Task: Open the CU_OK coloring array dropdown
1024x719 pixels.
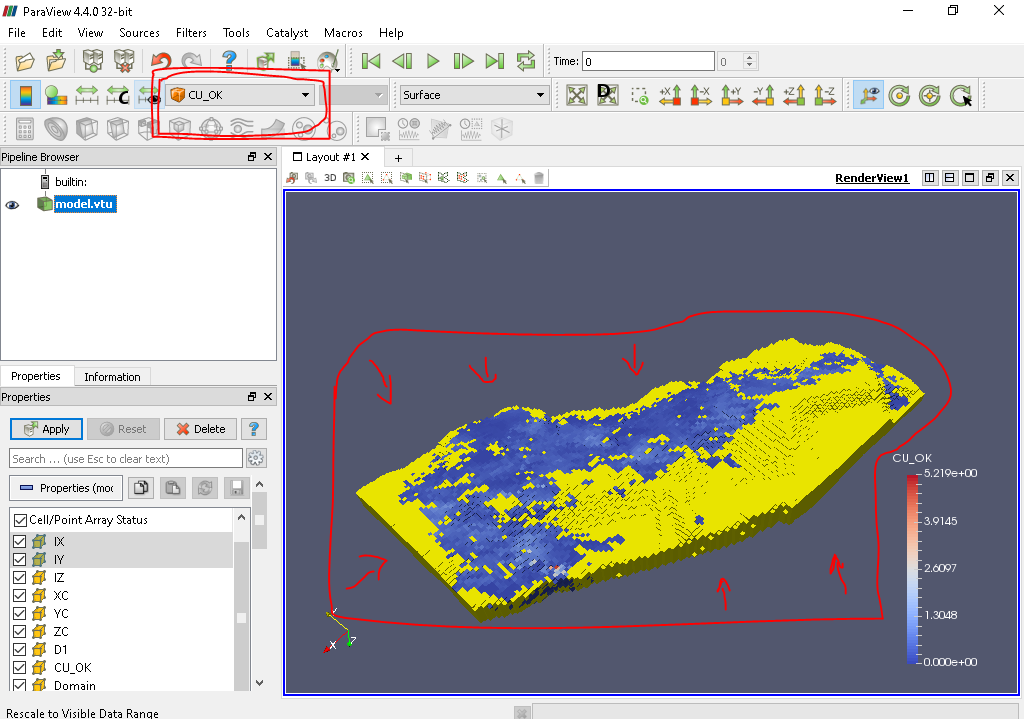Action: pos(240,95)
